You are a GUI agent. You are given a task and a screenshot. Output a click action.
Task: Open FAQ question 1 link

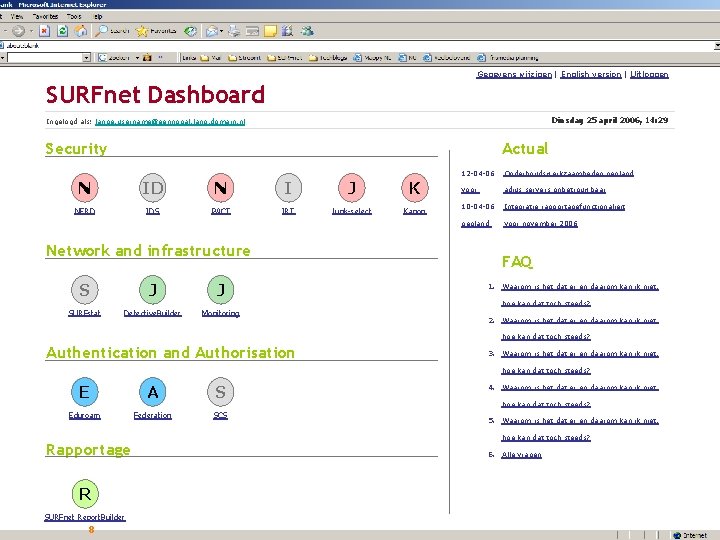tap(580, 295)
